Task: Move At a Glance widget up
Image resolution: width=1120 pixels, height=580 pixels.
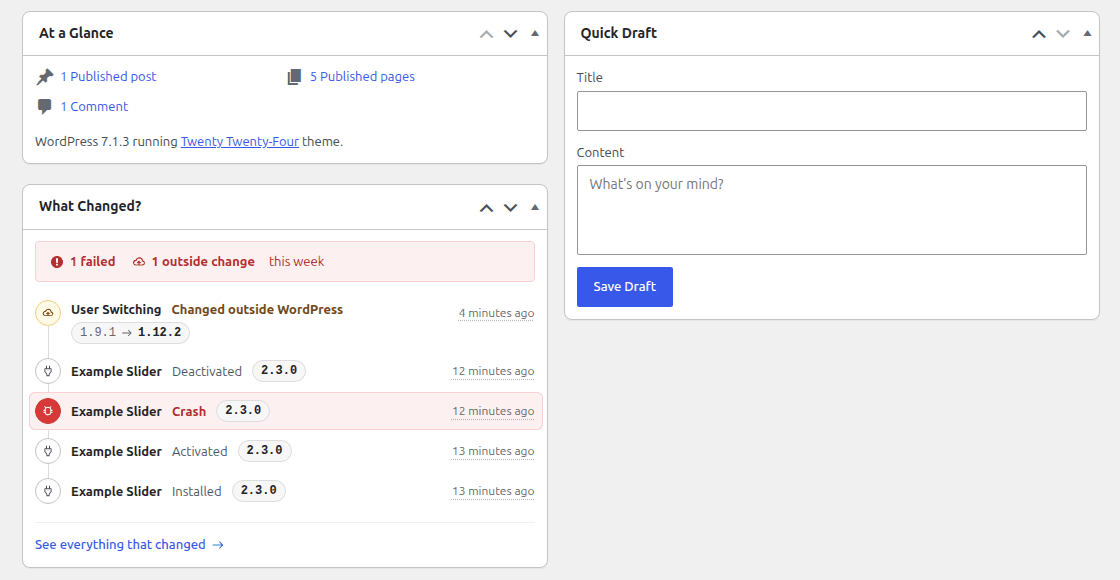Action: pos(486,34)
